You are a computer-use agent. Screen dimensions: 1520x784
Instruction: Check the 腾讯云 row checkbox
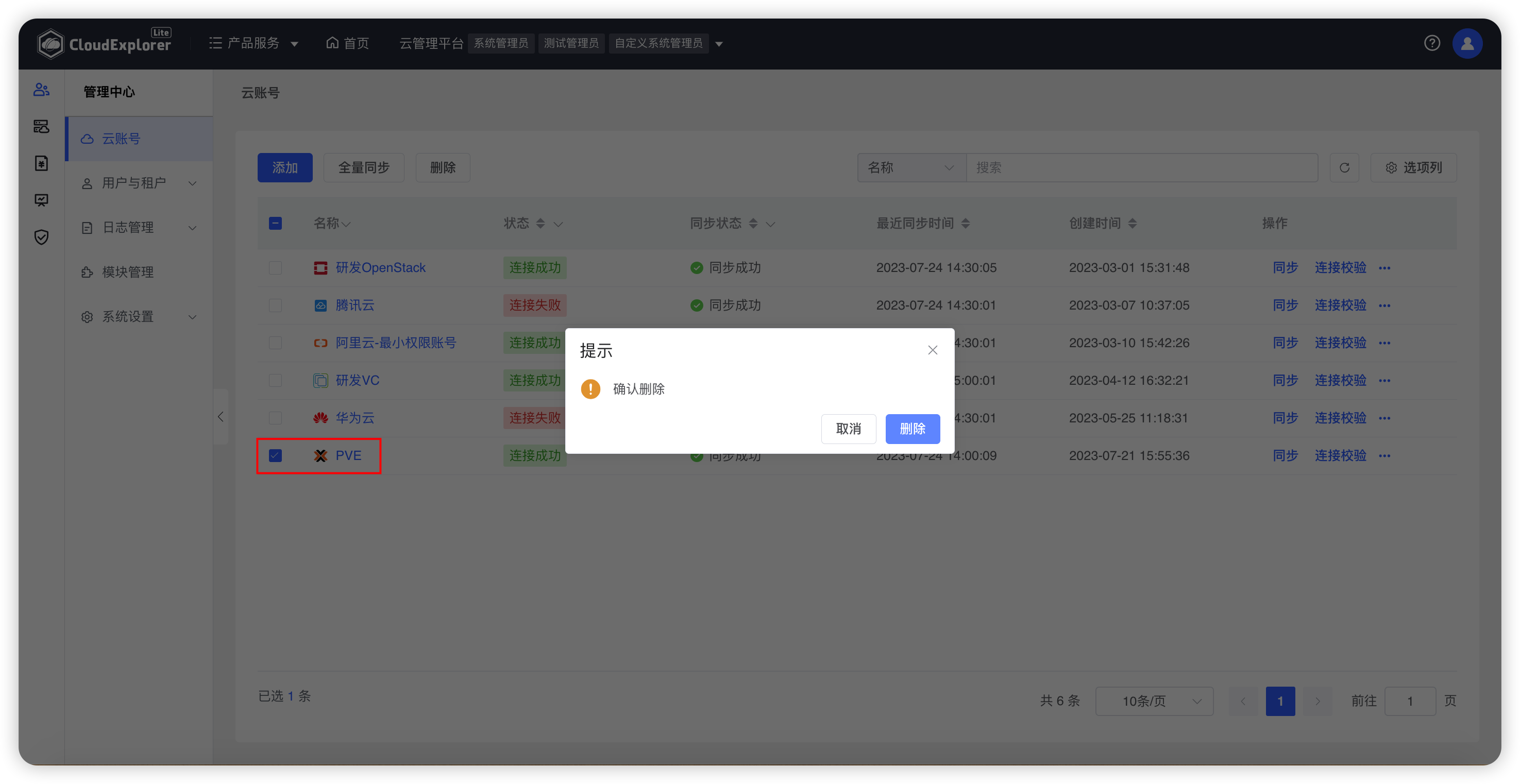coord(275,305)
